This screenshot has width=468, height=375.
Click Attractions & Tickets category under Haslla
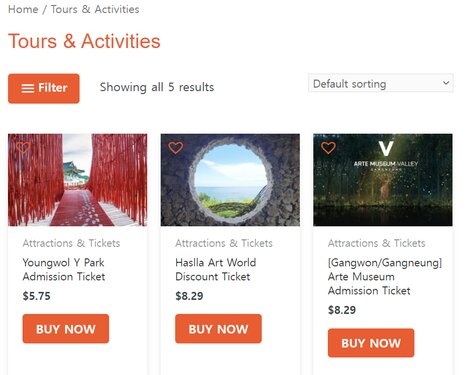coord(224,243)
